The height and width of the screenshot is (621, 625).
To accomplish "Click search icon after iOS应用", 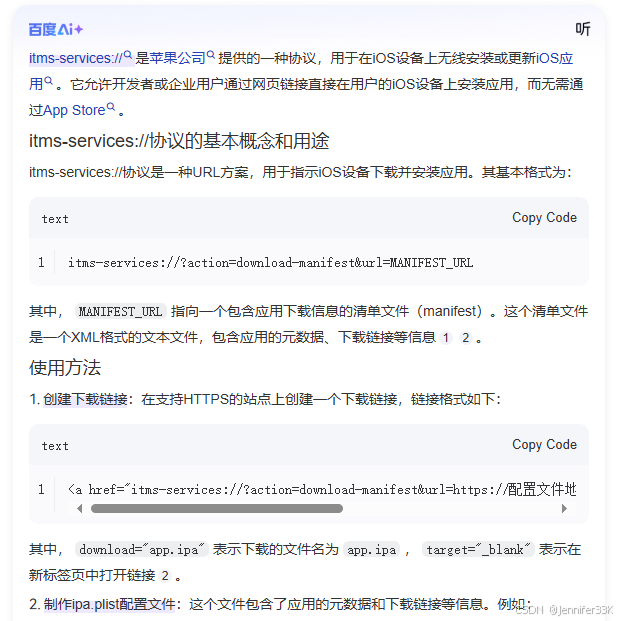I will (48, 81).
